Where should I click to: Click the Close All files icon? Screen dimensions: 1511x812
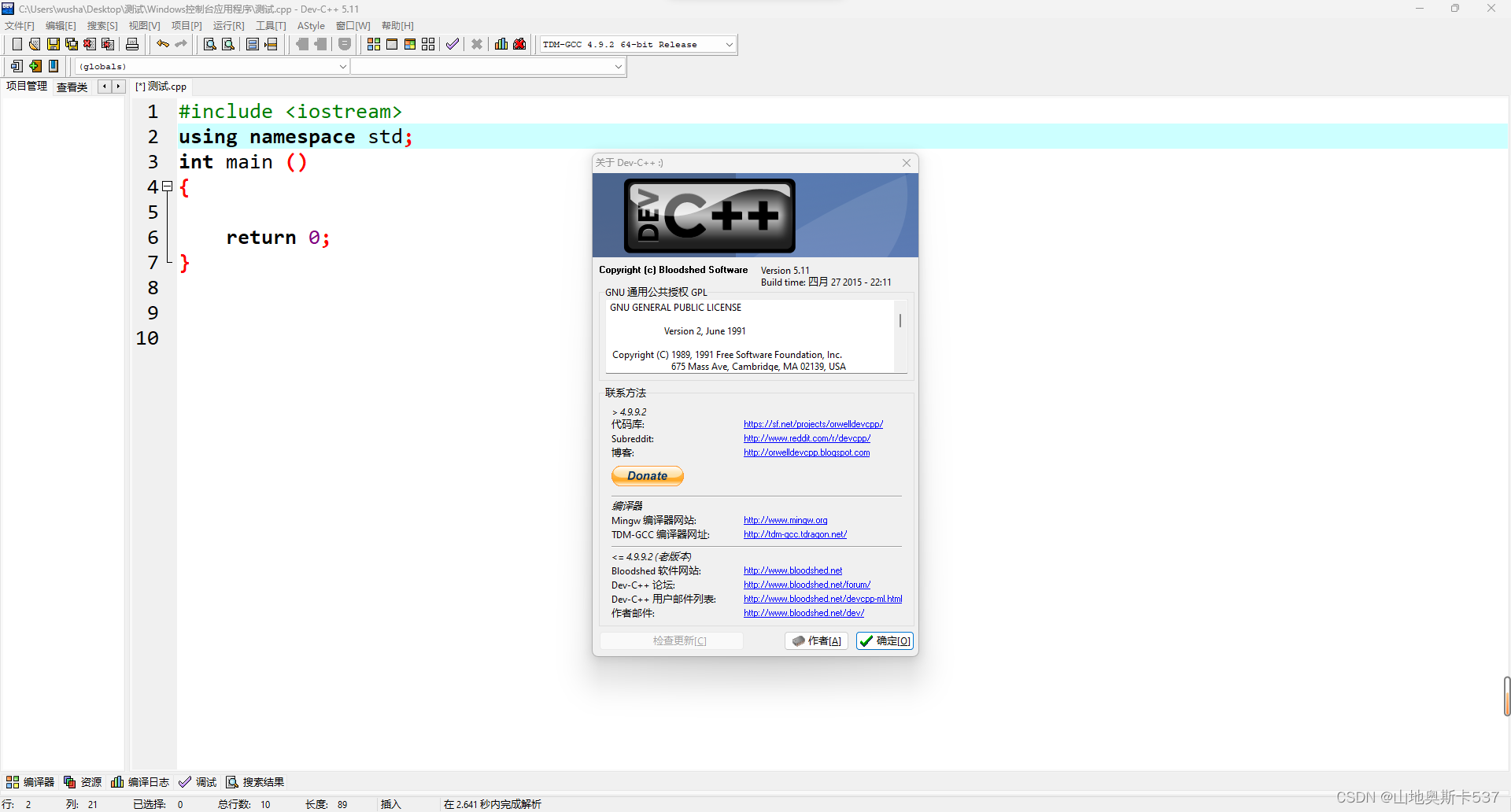[x=109, y=44]
